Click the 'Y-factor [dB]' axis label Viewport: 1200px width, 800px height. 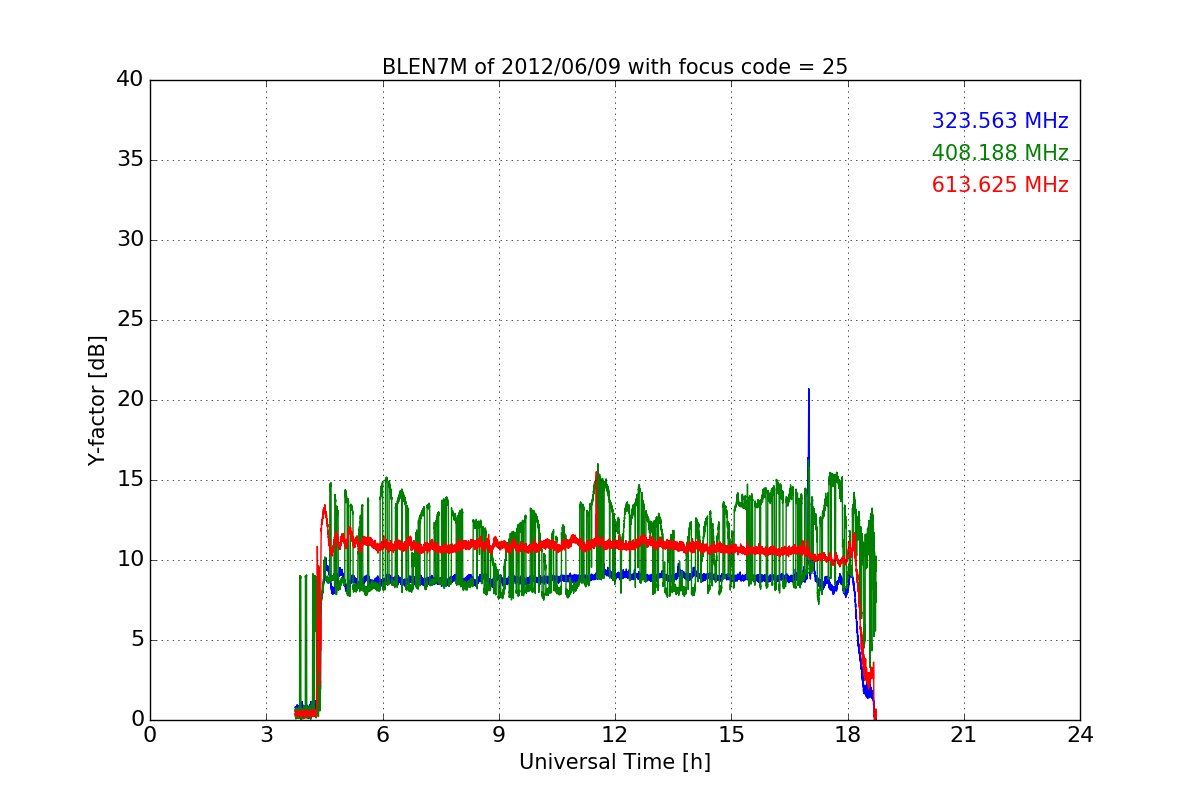tap(97, 400)
